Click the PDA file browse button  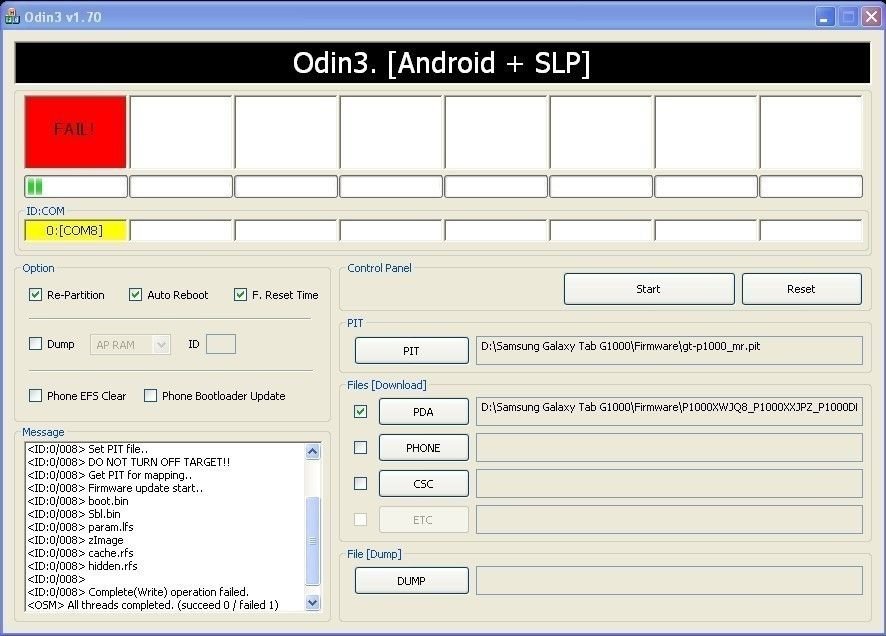(423, 412)
